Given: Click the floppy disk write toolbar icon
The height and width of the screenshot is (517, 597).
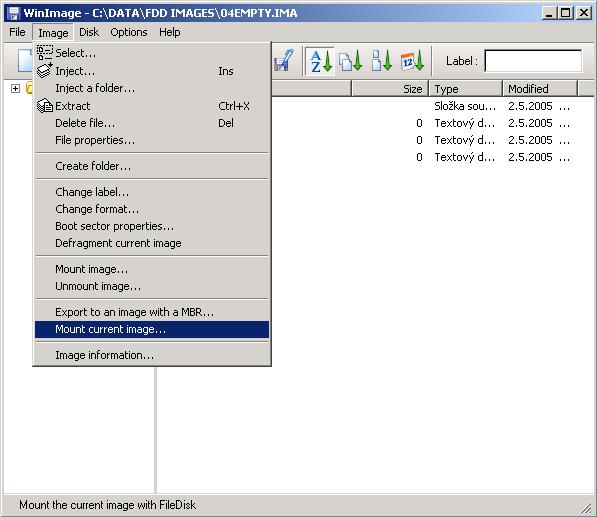Looking at the screenshot, I should pos(284,61).
